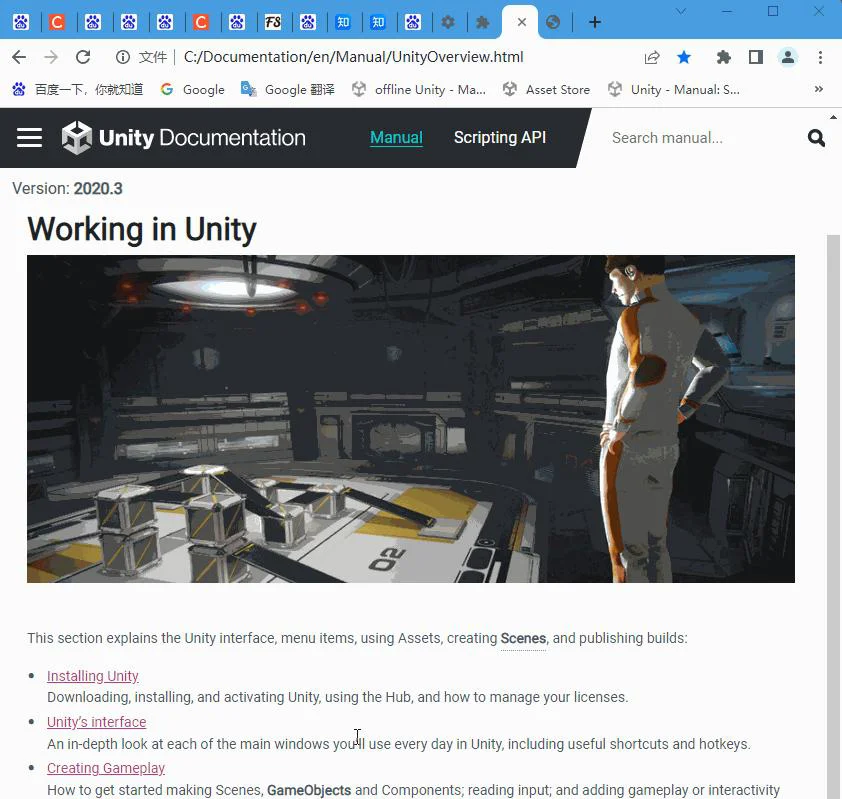The image size is (842, 799).
Task: View site information icon in address bar
Action: pos(123,57)
